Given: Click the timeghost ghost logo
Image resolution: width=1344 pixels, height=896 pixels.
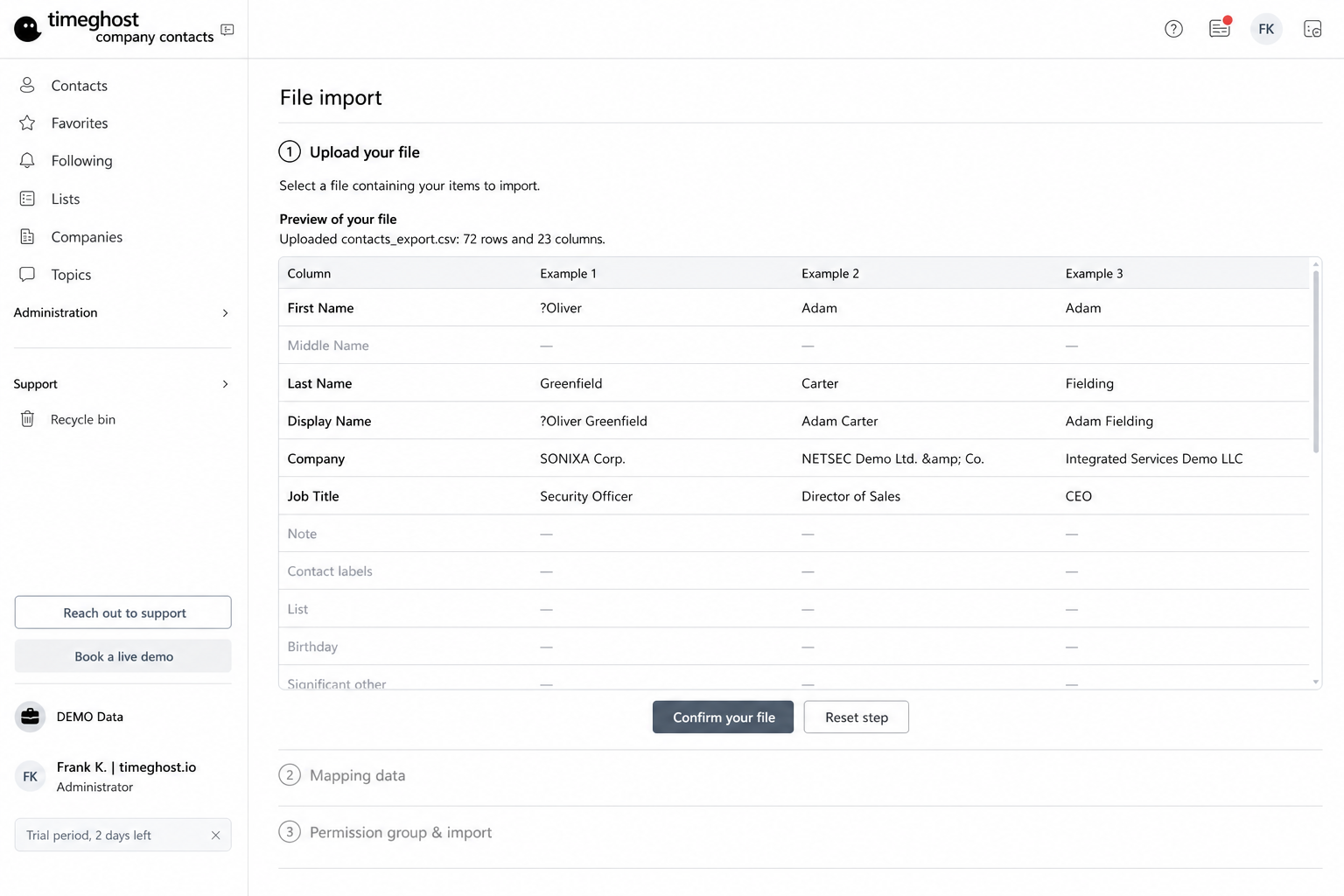Looking at the screenshot, I should click(28, 29).
